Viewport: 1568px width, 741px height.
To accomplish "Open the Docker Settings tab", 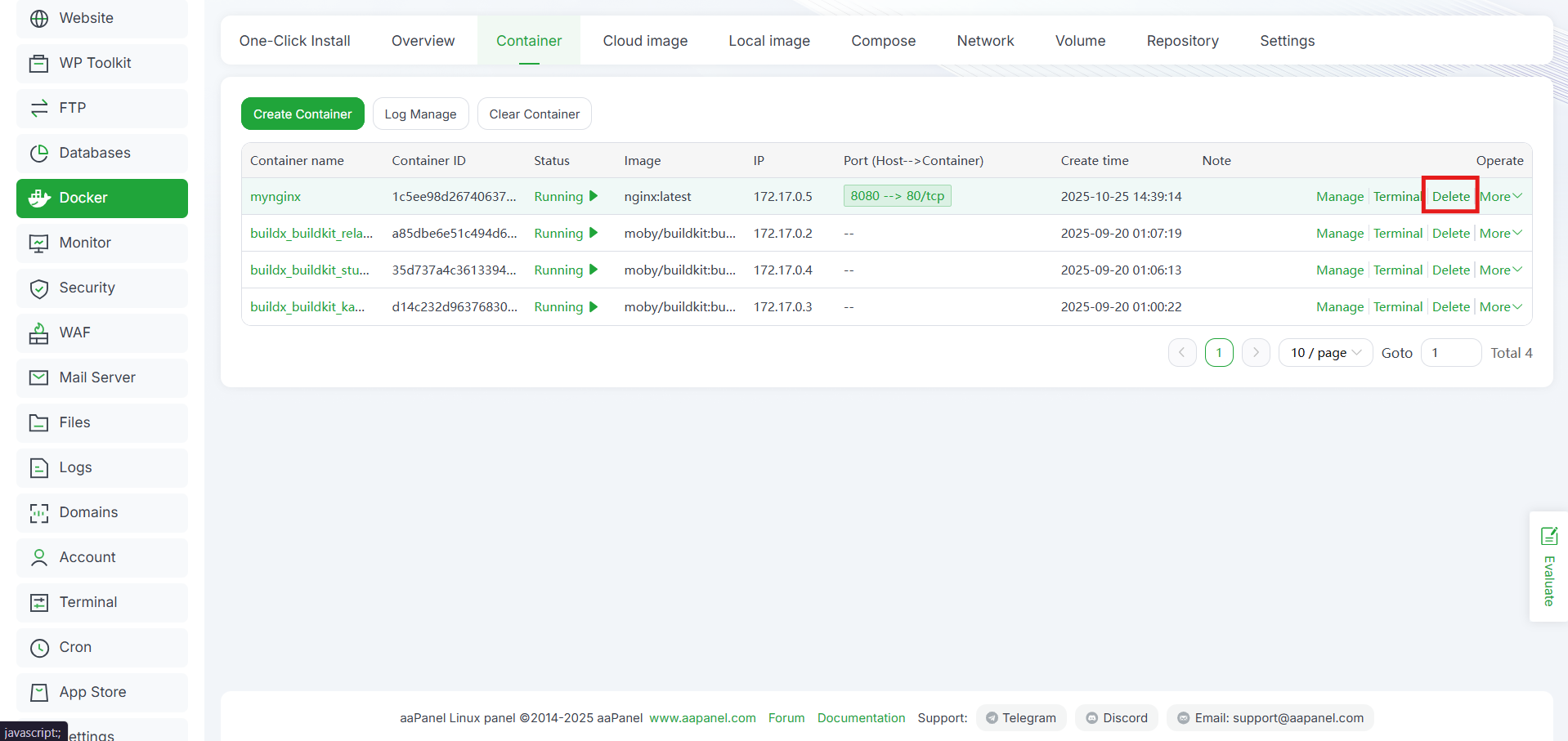I will coord(1287,41).
